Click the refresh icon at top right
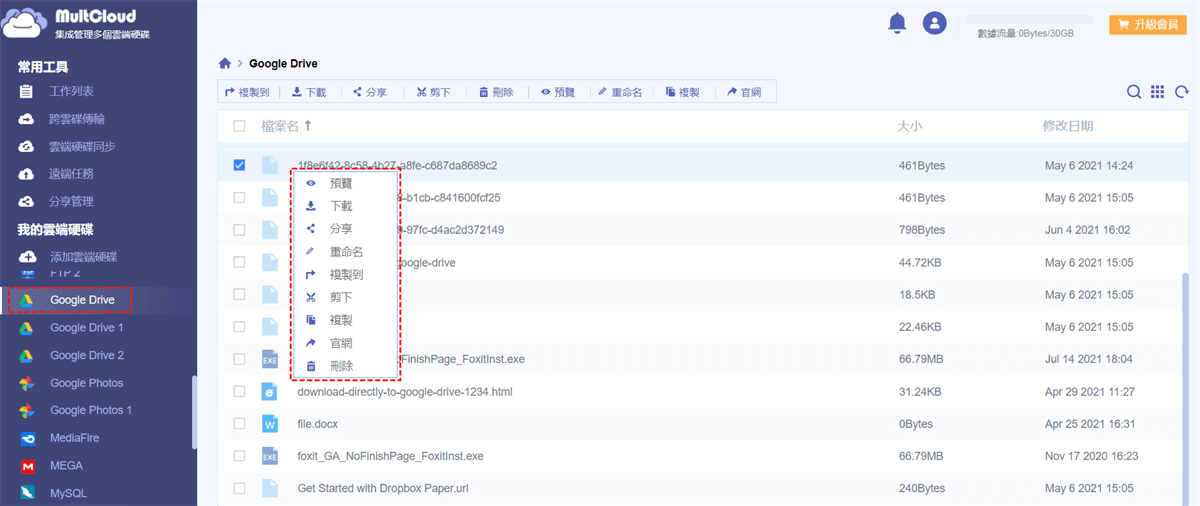 (x=1181, y=92)
